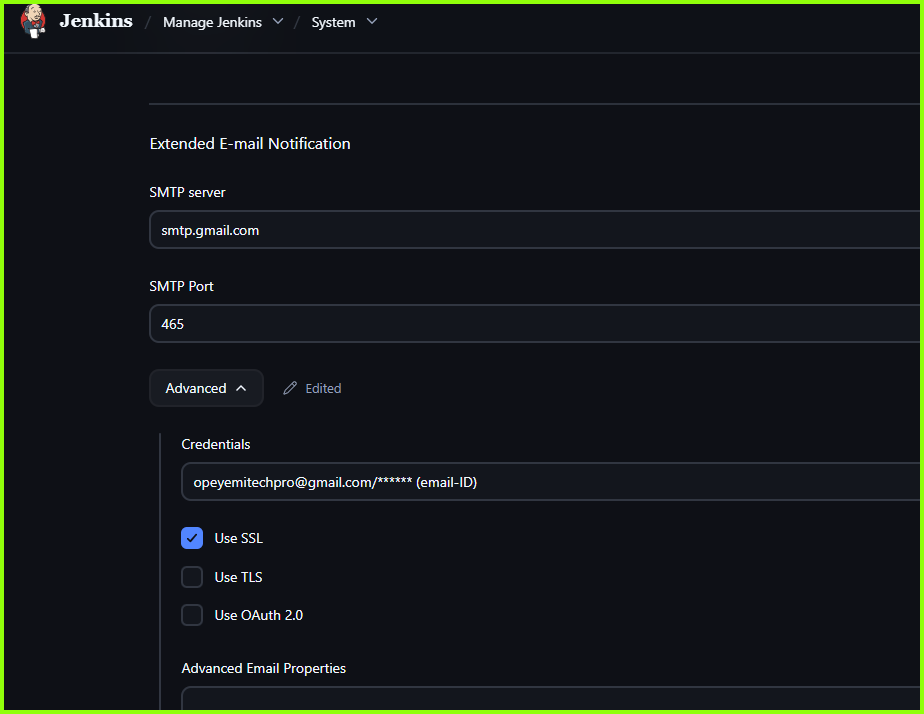Click the Jenkins home link
The image size is (924, 714).
tap(95, 21)
